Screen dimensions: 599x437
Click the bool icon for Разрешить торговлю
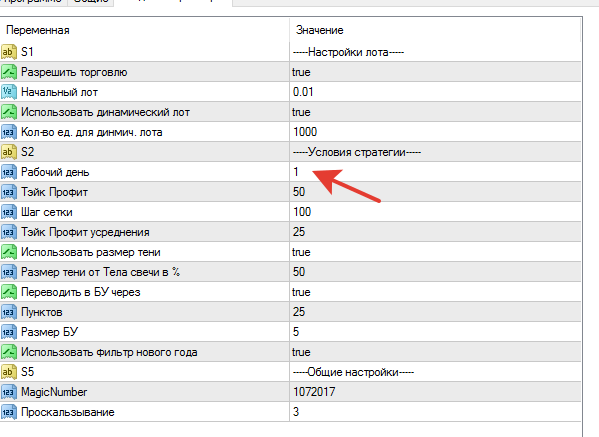[x=9, y=72]
